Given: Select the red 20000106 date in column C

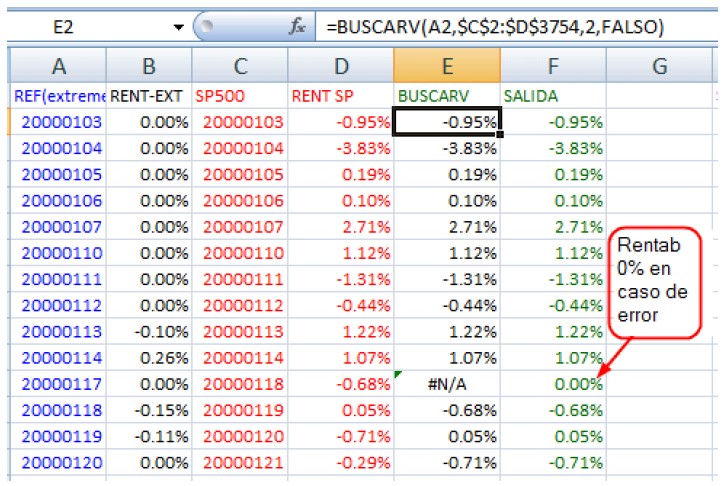Looking at the screenshot, I should click(240, 201).
